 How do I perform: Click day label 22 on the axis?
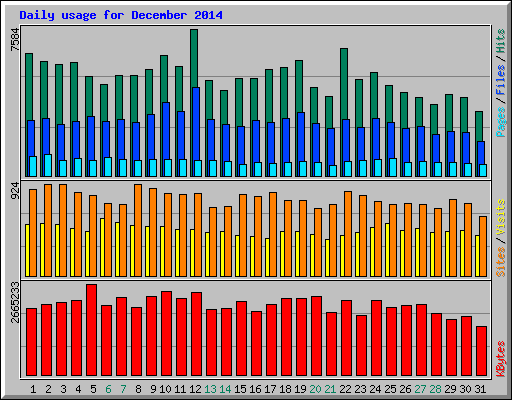pyautogui.click(x=345, y=389)
